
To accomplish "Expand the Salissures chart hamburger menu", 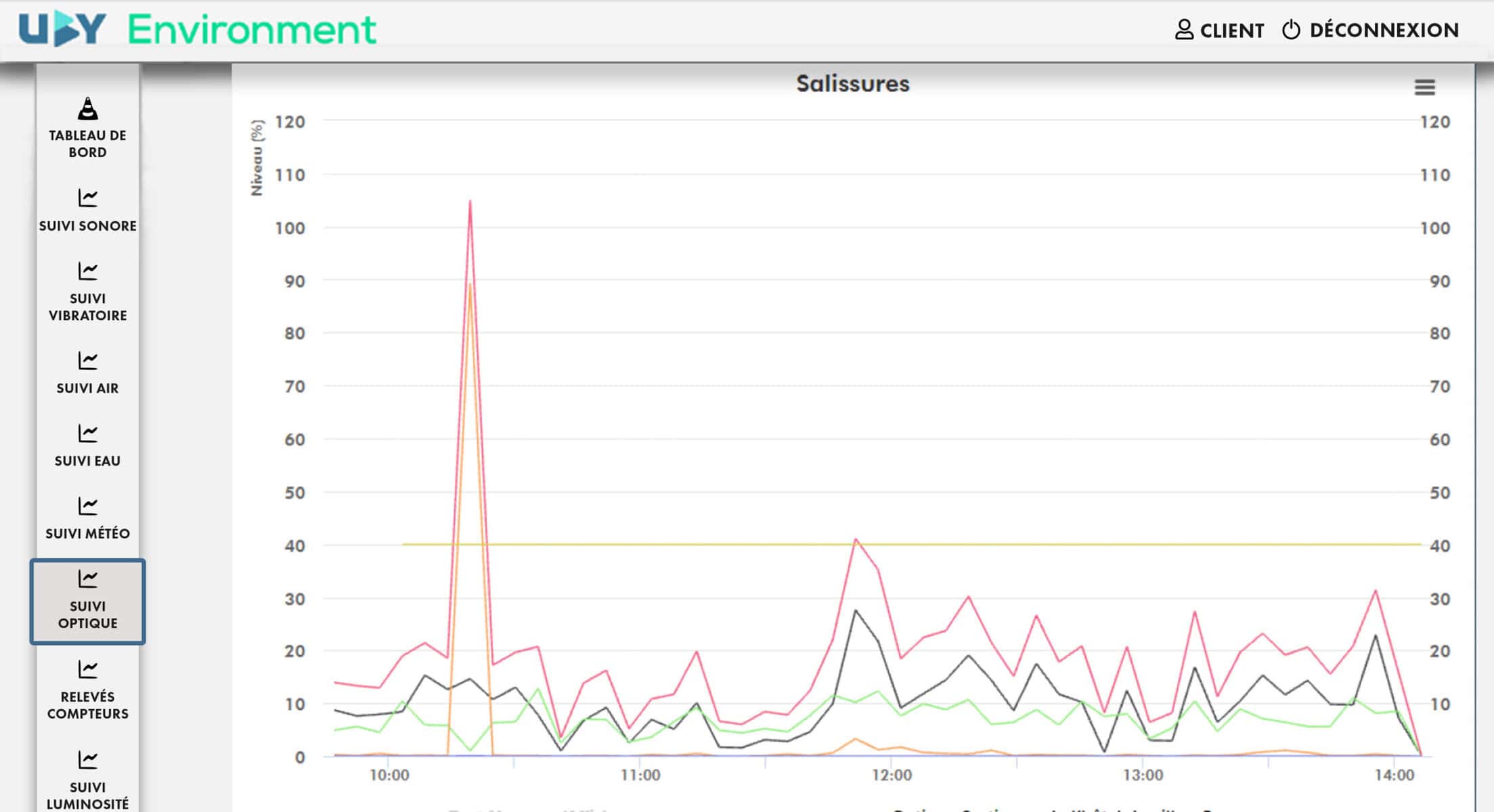I will pos(1424,87).
